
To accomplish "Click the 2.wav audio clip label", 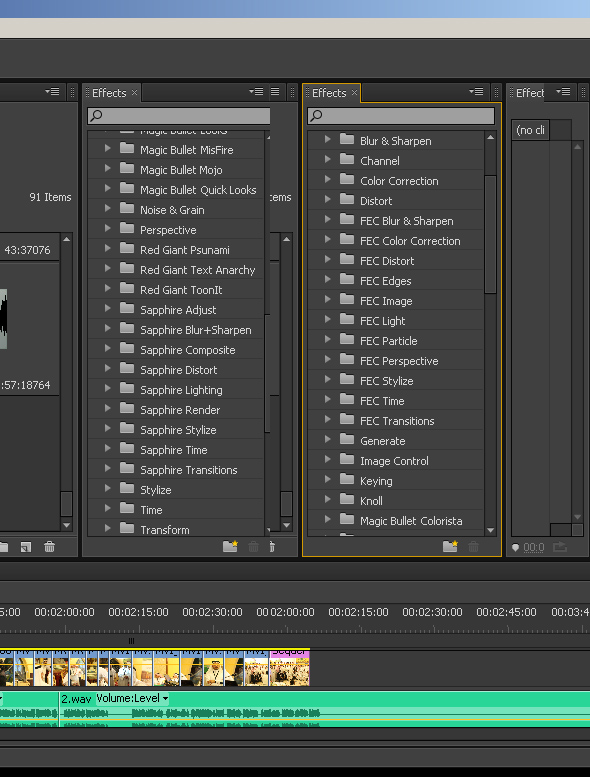I will pos(76,699).
